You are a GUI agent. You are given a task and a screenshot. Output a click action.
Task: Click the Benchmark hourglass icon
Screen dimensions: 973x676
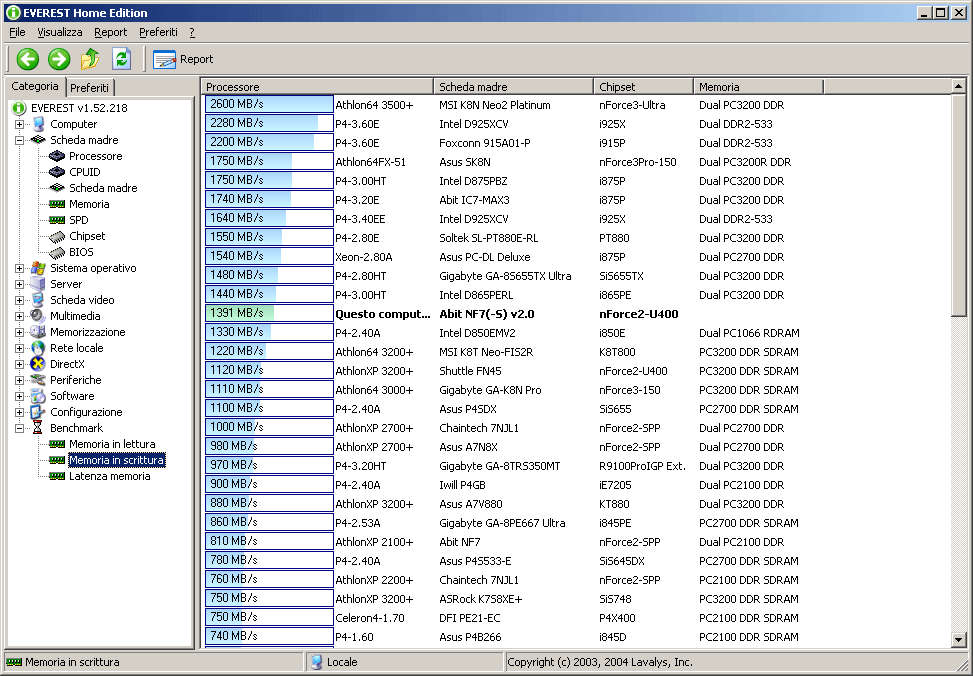[38, 428]
